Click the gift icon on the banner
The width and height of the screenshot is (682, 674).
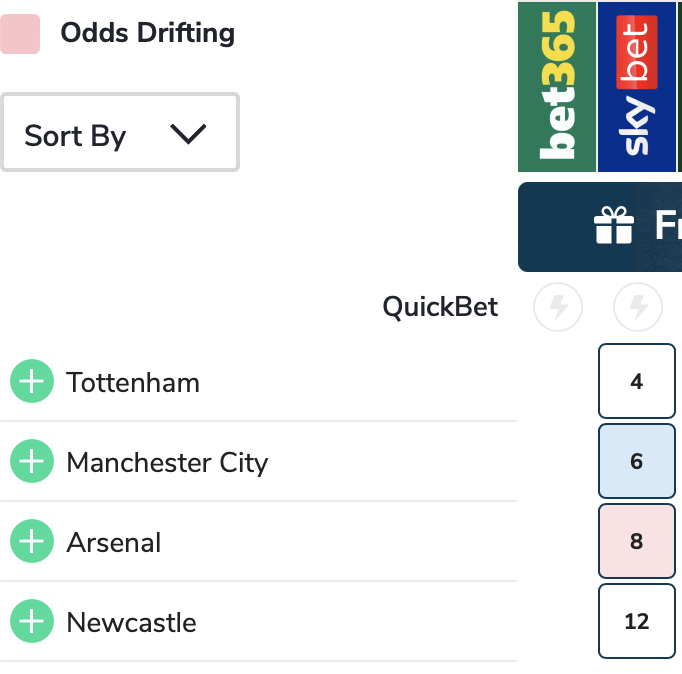click(614, 226)
